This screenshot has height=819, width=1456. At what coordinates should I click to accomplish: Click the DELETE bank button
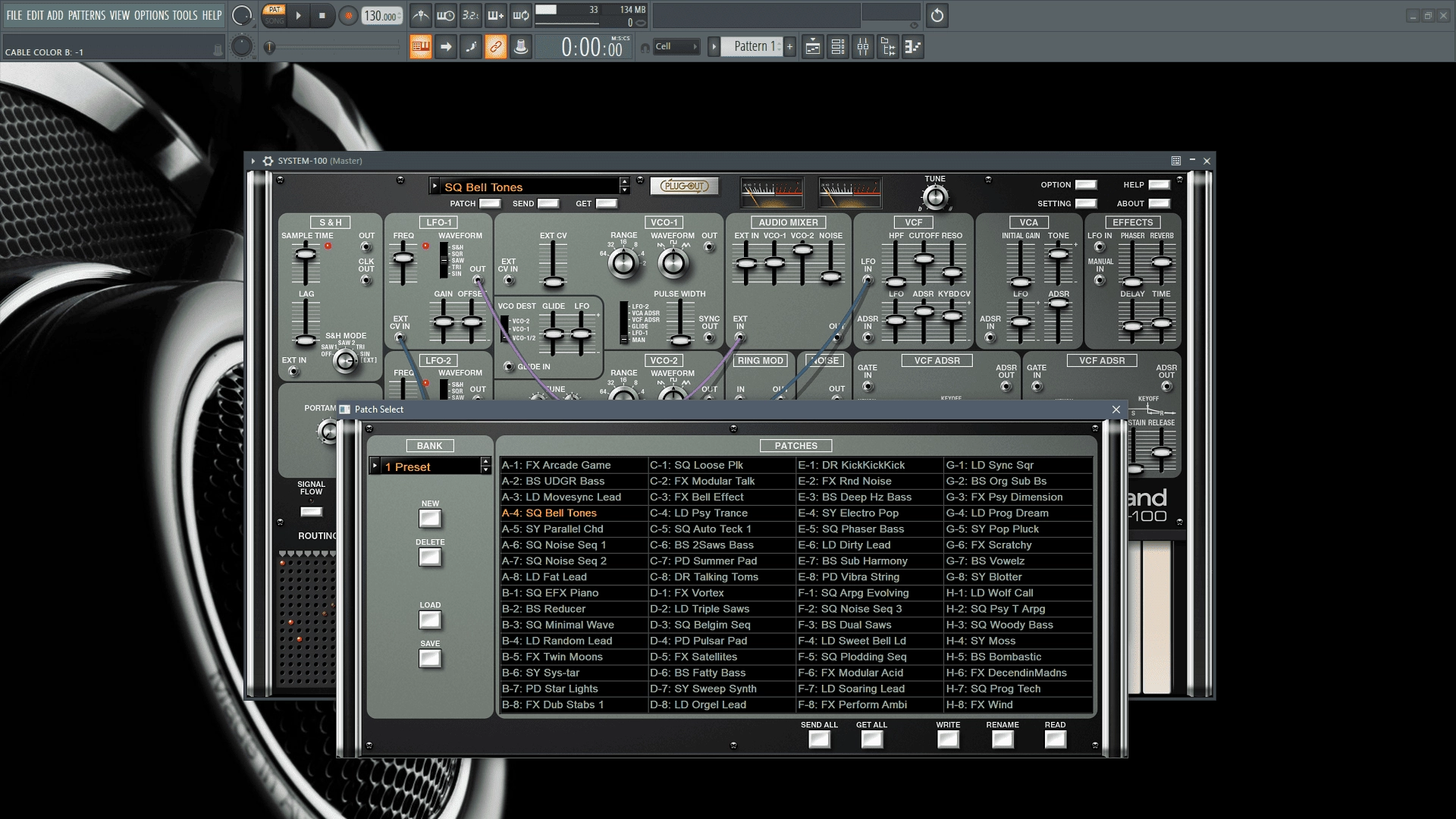[x=430, y=557]
